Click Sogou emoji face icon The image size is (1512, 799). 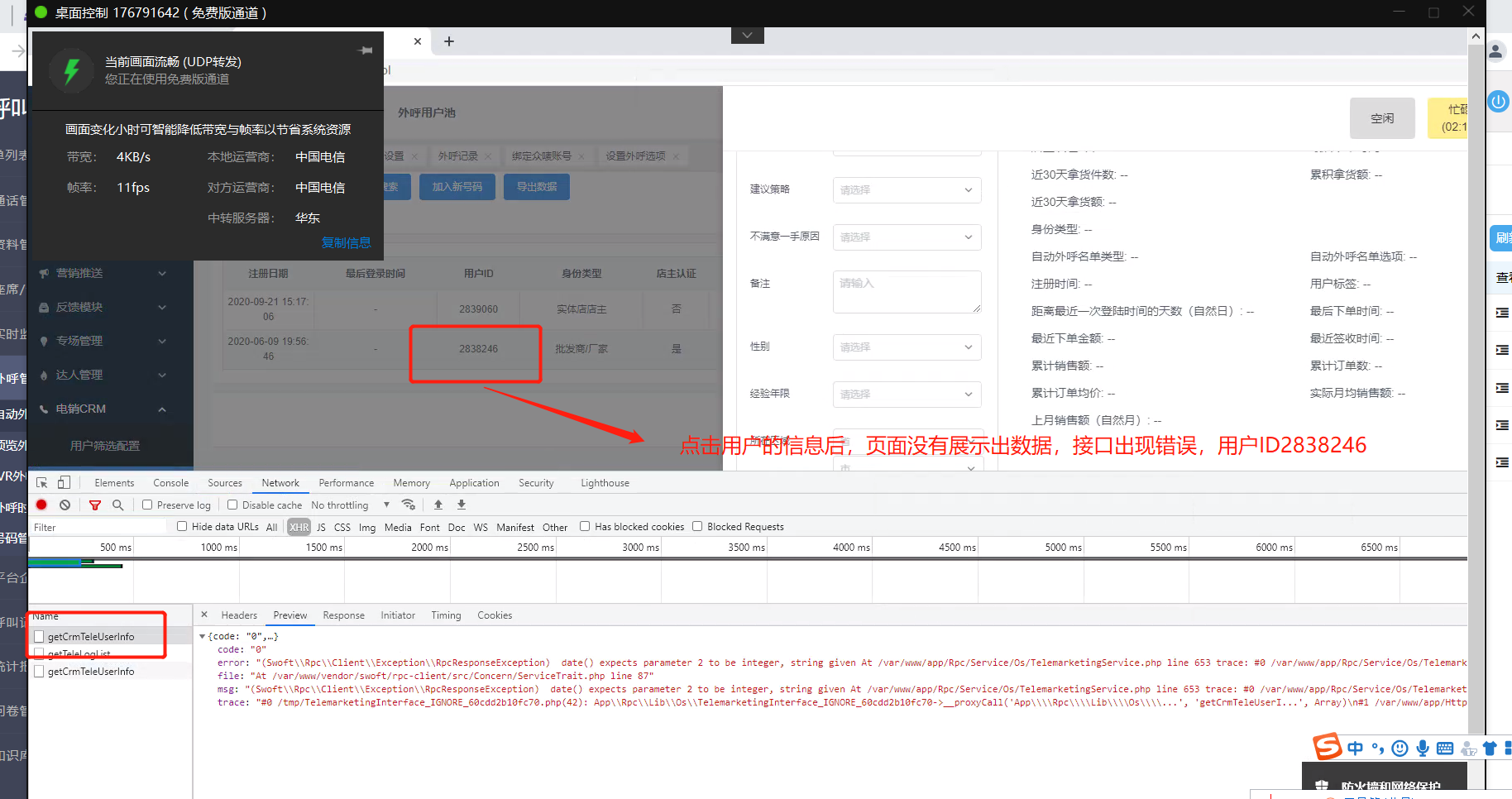(1400, 749)
